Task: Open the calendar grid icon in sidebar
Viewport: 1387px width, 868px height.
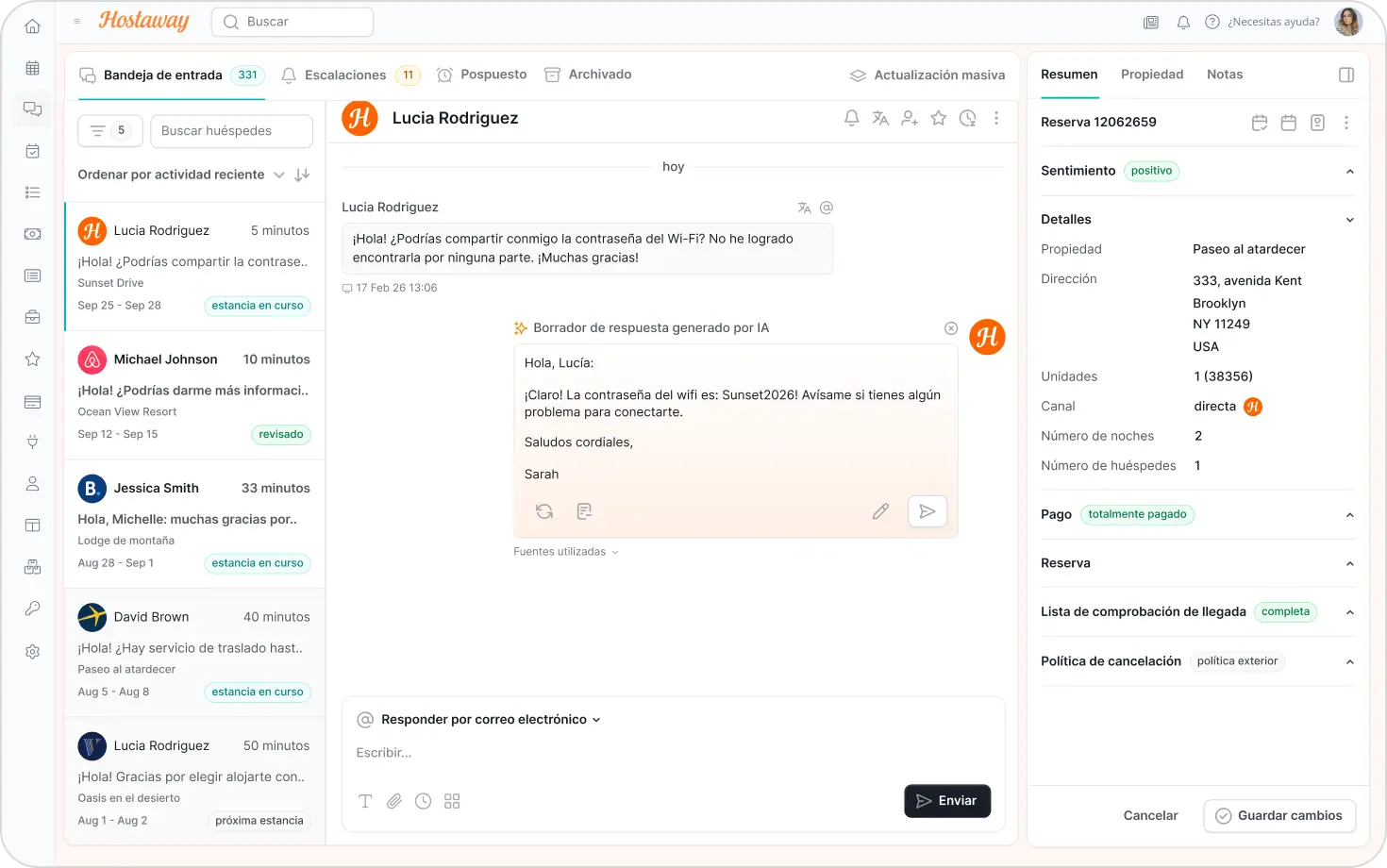Action: pyautogui.click(x=32, y=68)
